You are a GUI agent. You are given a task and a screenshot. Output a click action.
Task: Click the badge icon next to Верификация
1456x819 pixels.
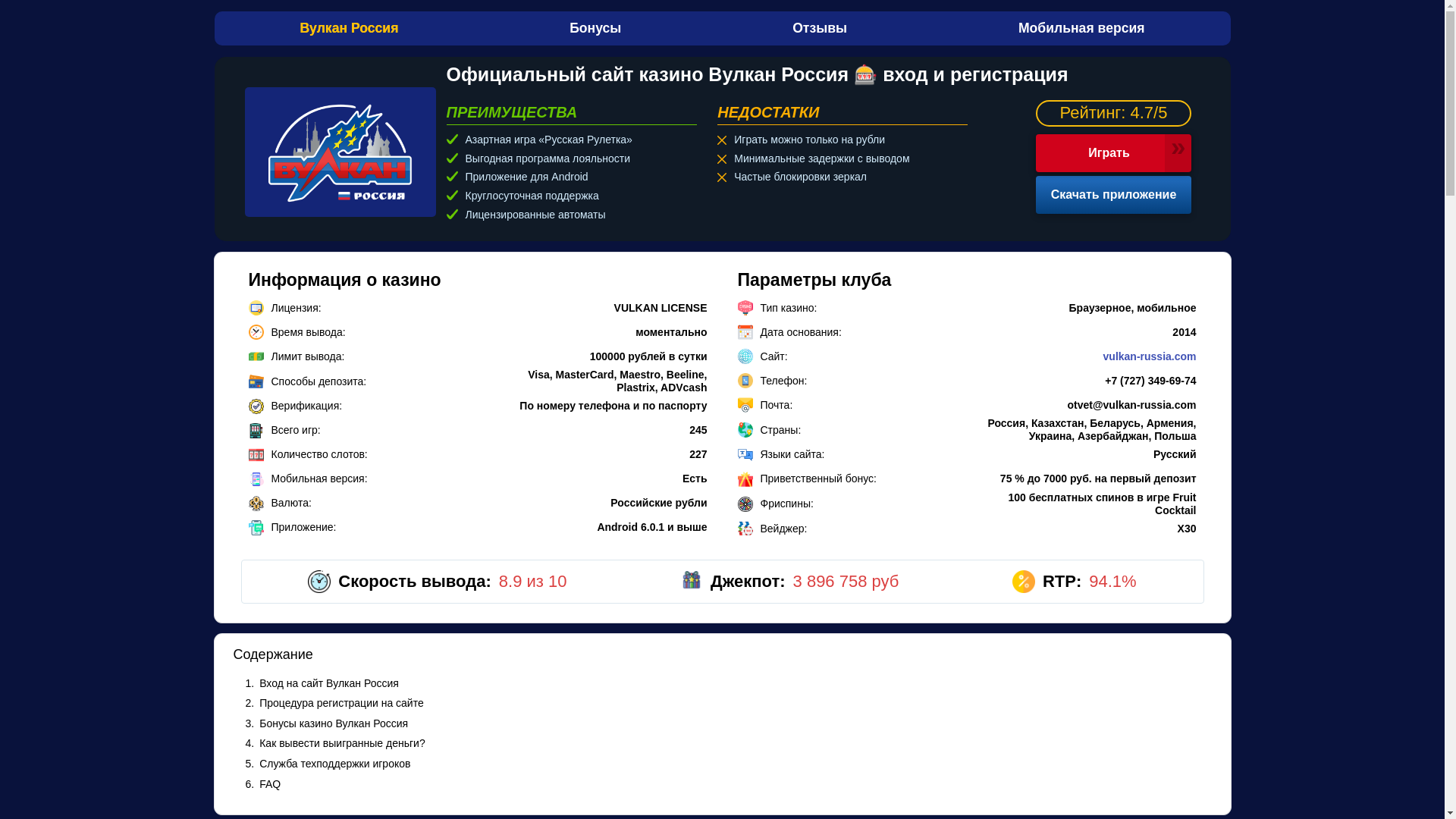click(256, 406)
